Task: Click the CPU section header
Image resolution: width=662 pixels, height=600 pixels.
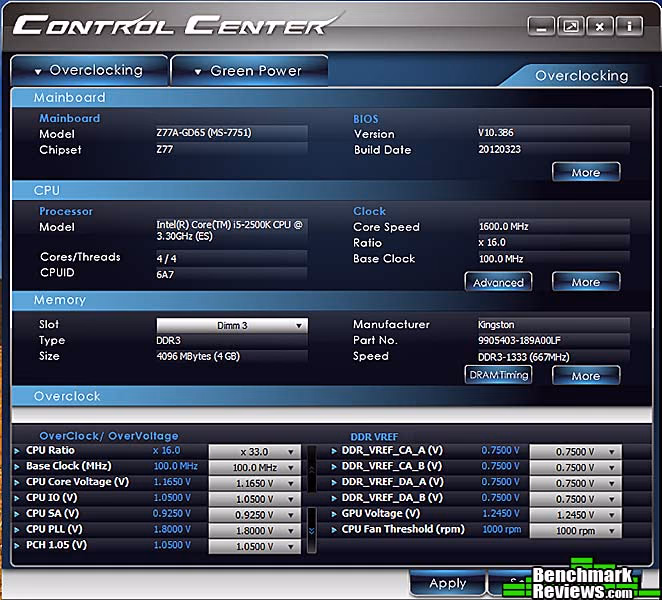Action: (331, 190)
